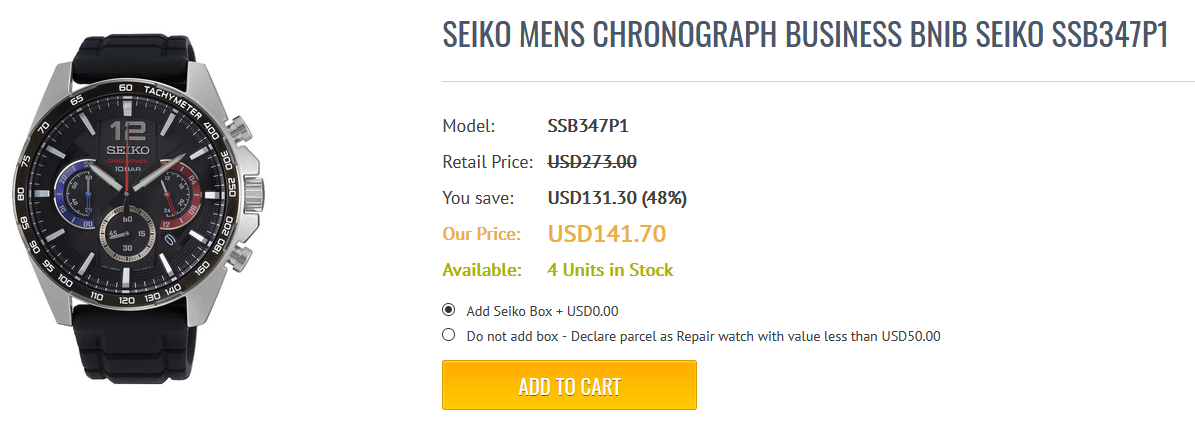The image size is (1195, 423).
Task: Click the crossed-out retail price USD273.00
Action: coord(592,162)
